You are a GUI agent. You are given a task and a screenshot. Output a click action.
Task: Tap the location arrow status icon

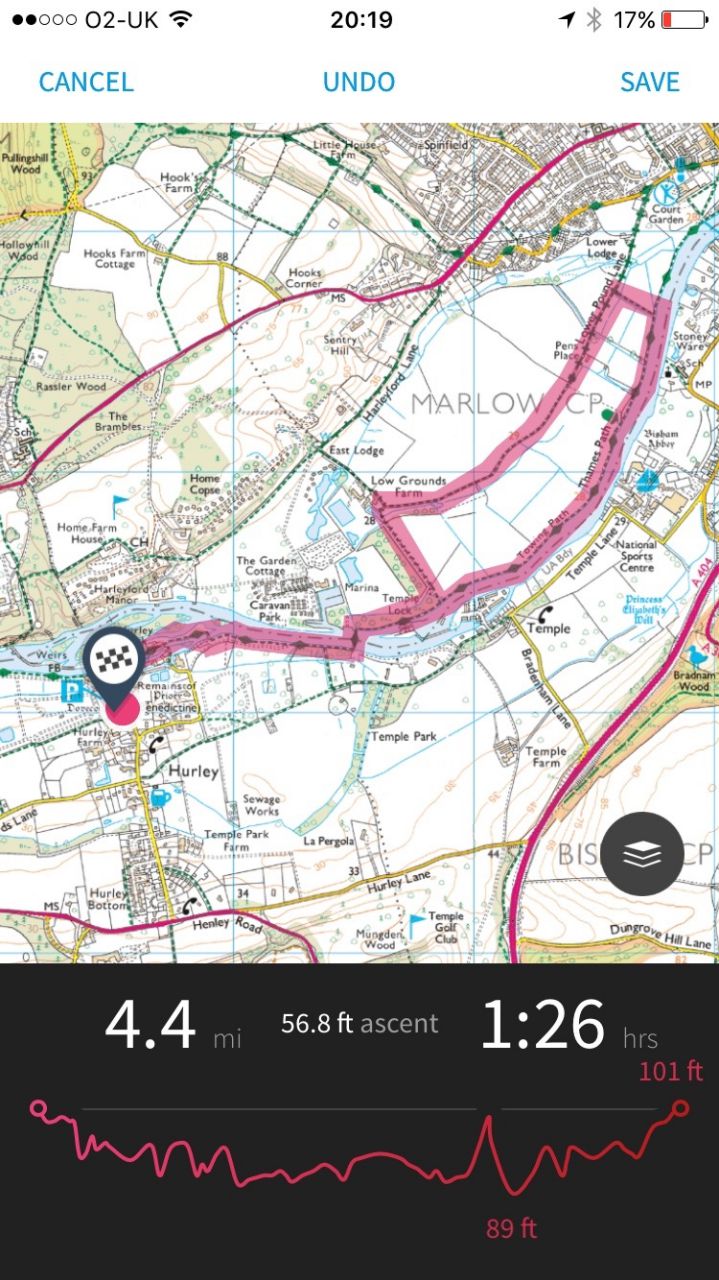(568, 20)
